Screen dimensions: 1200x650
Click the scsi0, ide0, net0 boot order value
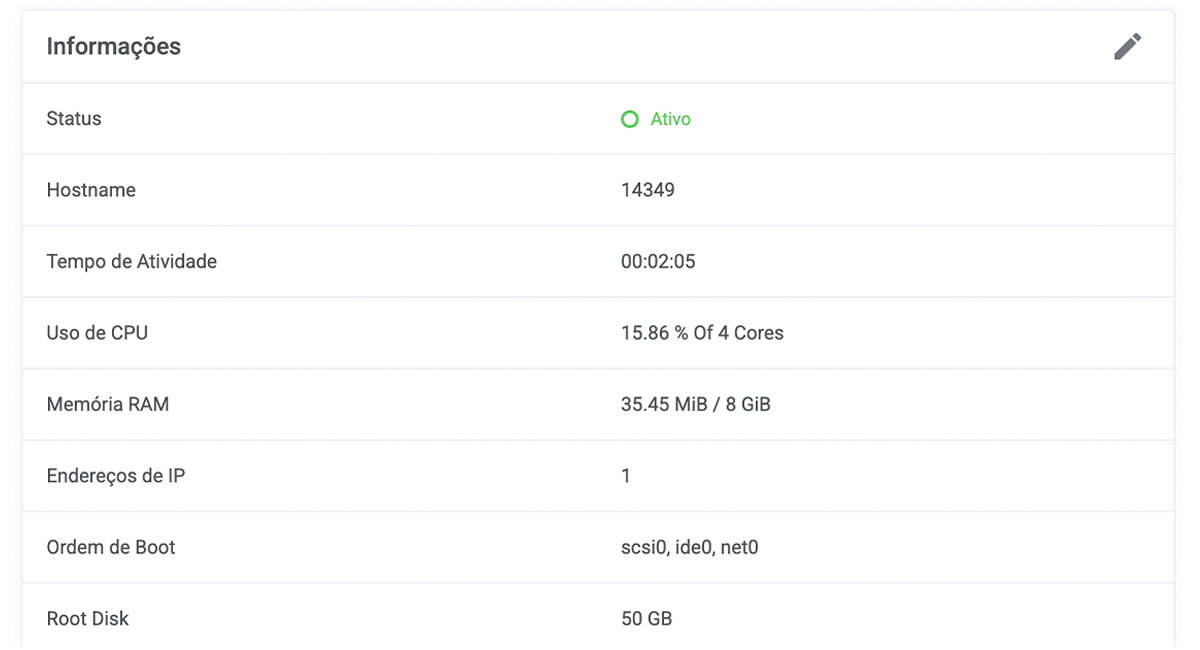[x=690, y=548]
